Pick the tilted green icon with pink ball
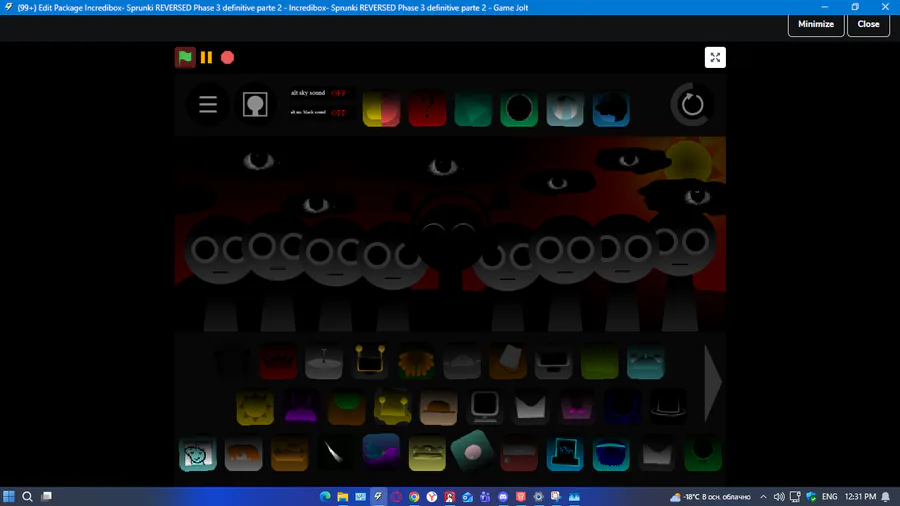The height and width of the screenshot is (506, 900). 473,451
